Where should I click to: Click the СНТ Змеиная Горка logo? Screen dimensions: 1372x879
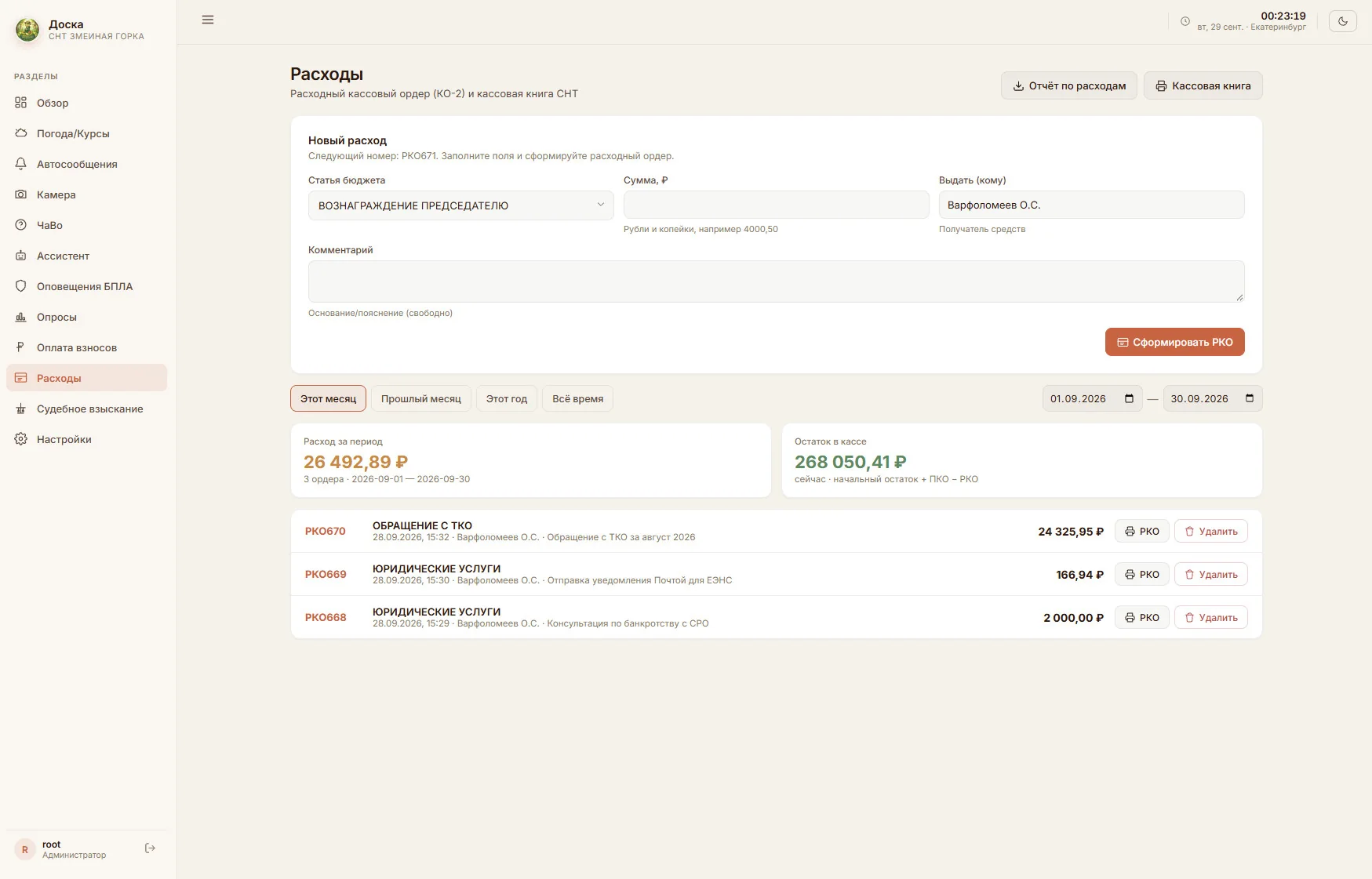pyautogui.click(x=27, y=30)
